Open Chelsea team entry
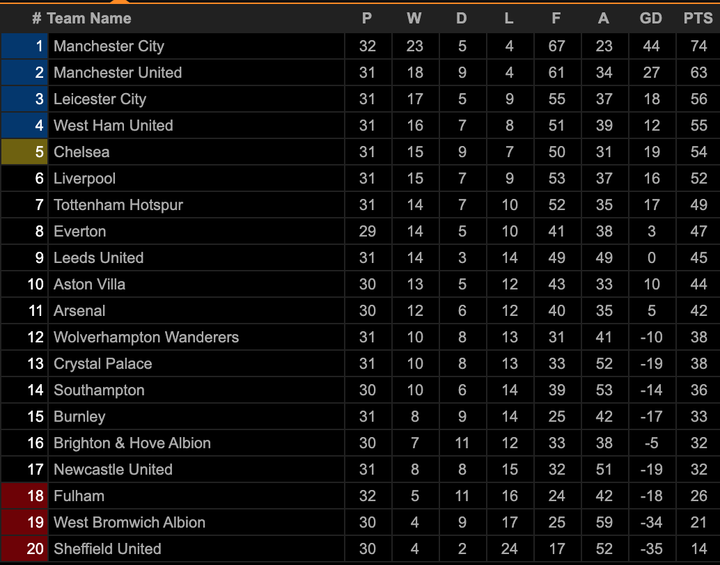Image resolution: width=720 pixels, height=565 pixels. tap(81, 152)
